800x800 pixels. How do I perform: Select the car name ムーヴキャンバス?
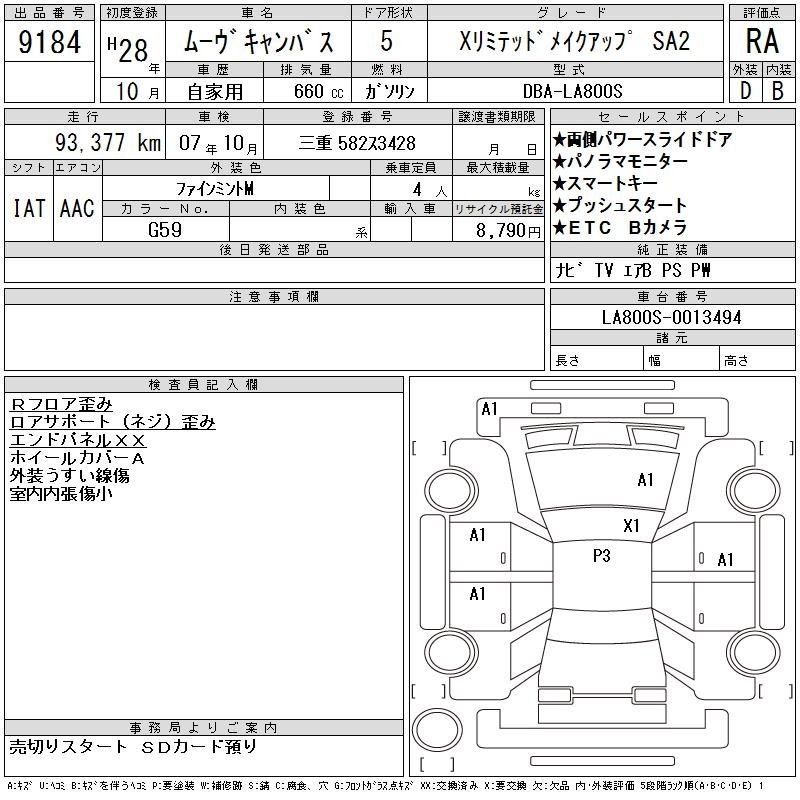[x=259, y=42]
